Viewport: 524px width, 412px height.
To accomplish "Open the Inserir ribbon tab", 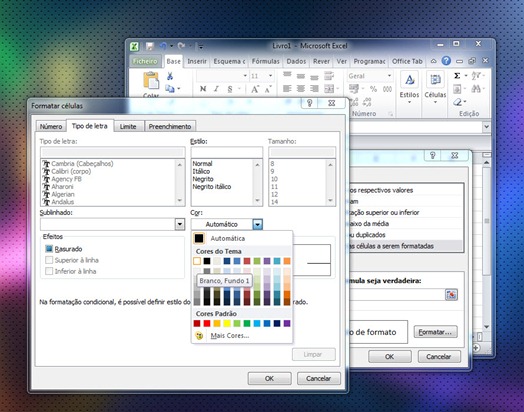I will [197, 61].
